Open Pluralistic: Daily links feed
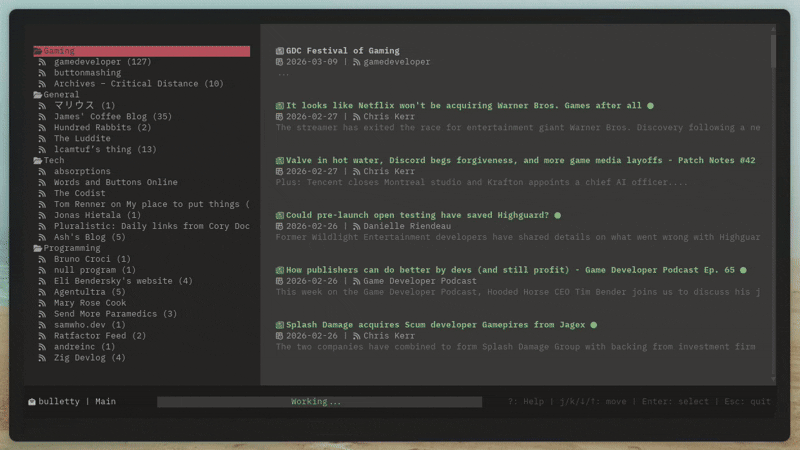 coord(152,227)
